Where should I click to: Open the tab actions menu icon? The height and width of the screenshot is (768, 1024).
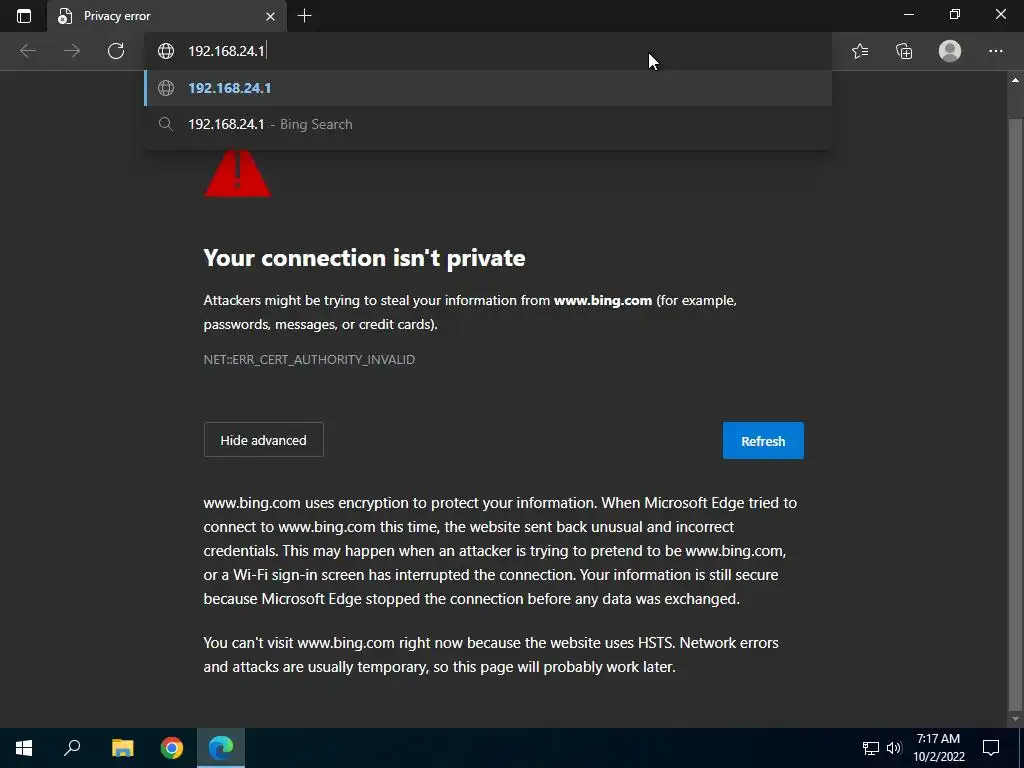24,16
